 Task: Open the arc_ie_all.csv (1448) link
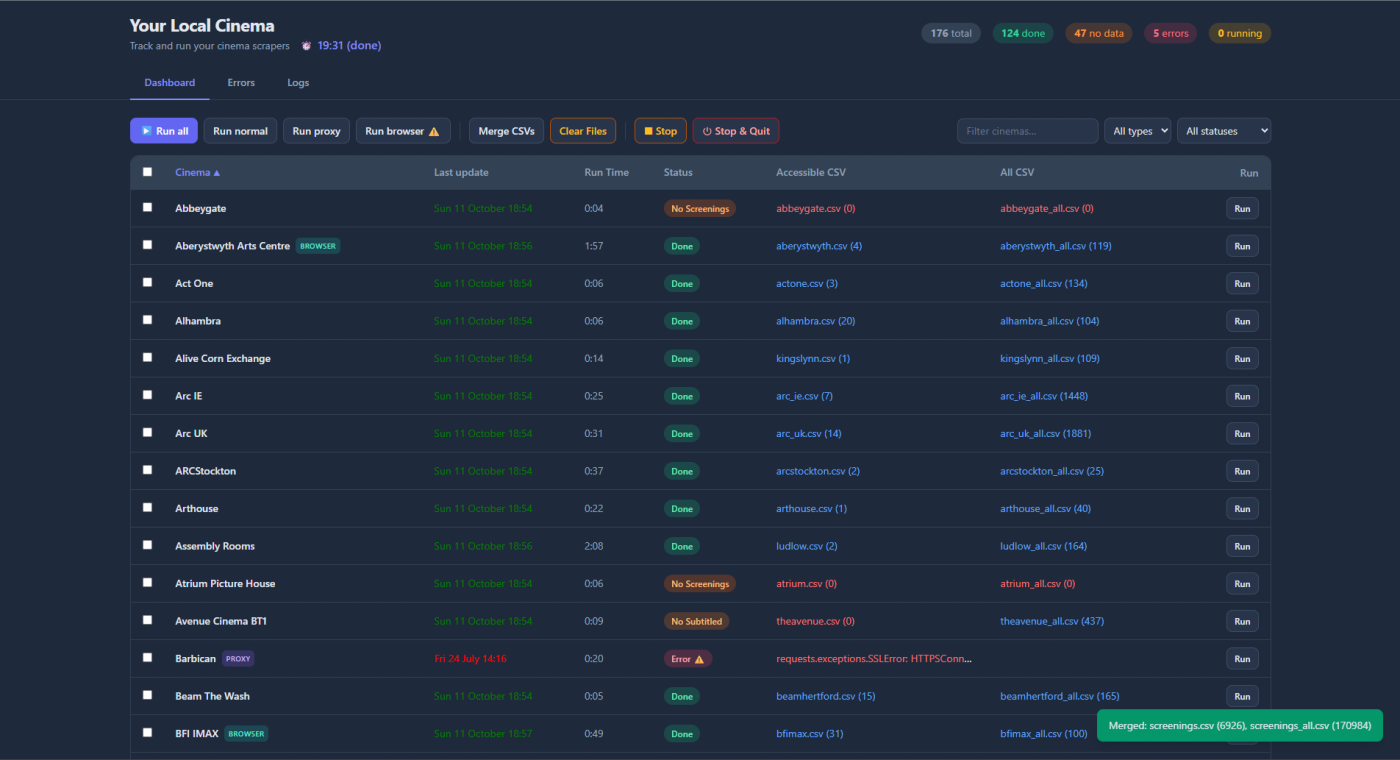[1044, 396]
